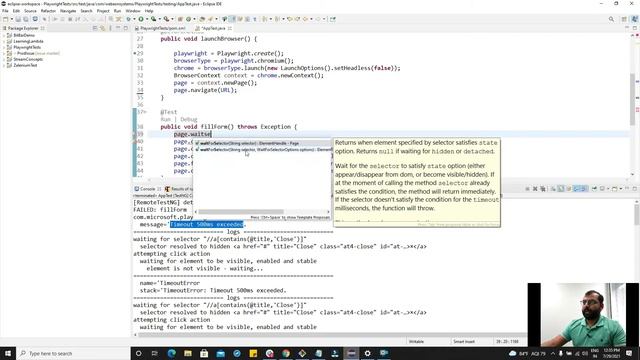640x360 pixels.
Task: Toggle Show Console When Standard Error Changes
Action: tap(584, 189)
